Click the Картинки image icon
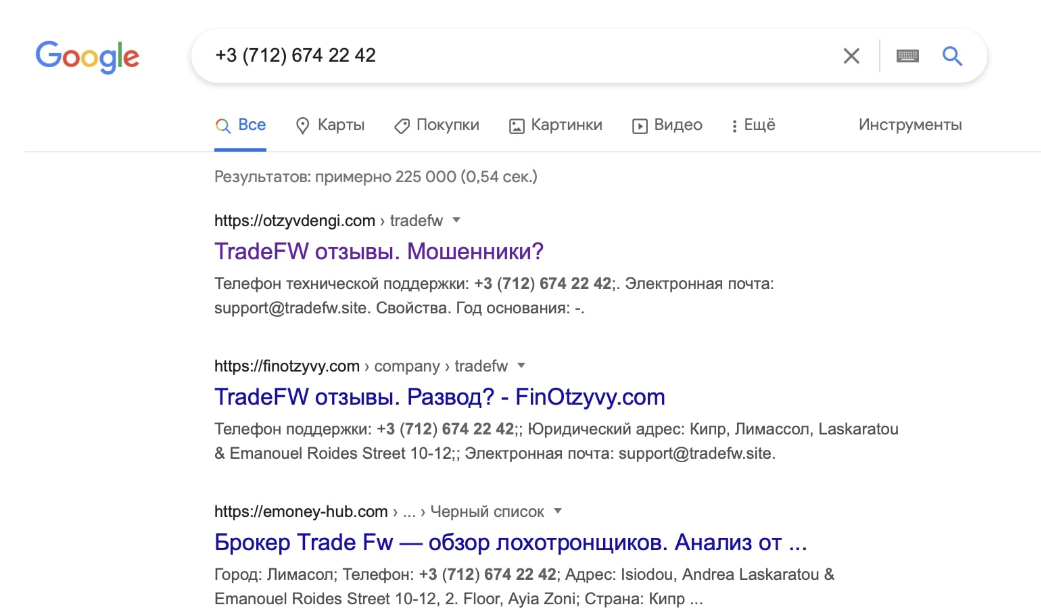 516,125
